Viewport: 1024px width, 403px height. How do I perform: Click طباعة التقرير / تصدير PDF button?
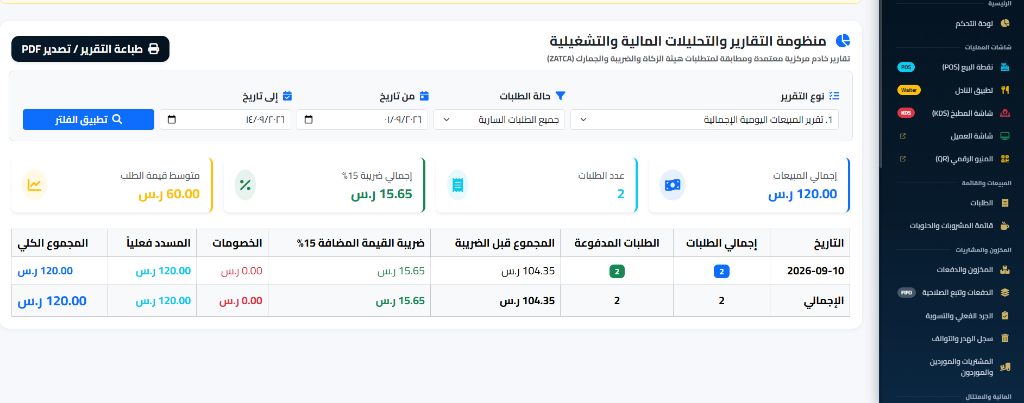pyautogui.click(x=90, y=49)
